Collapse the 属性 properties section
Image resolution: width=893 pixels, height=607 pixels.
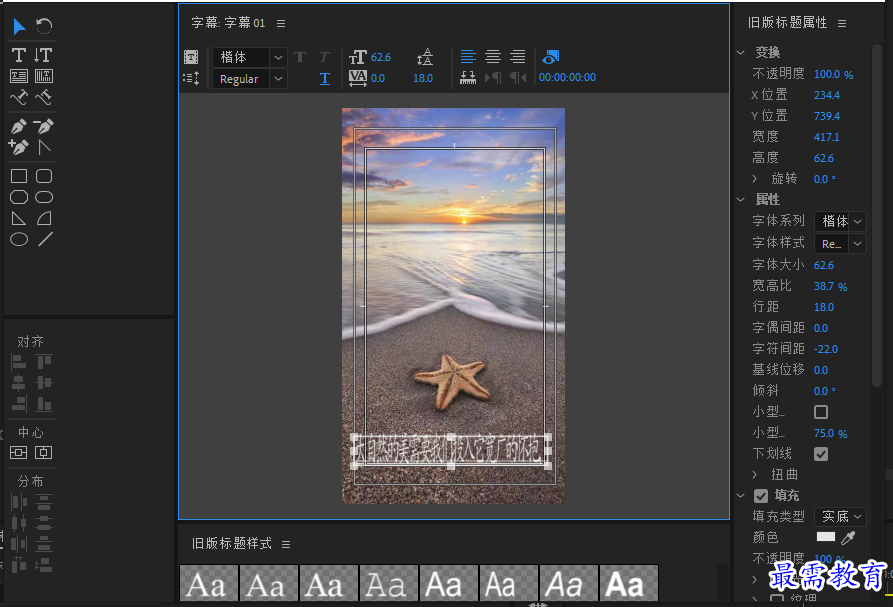click(741, 199)
